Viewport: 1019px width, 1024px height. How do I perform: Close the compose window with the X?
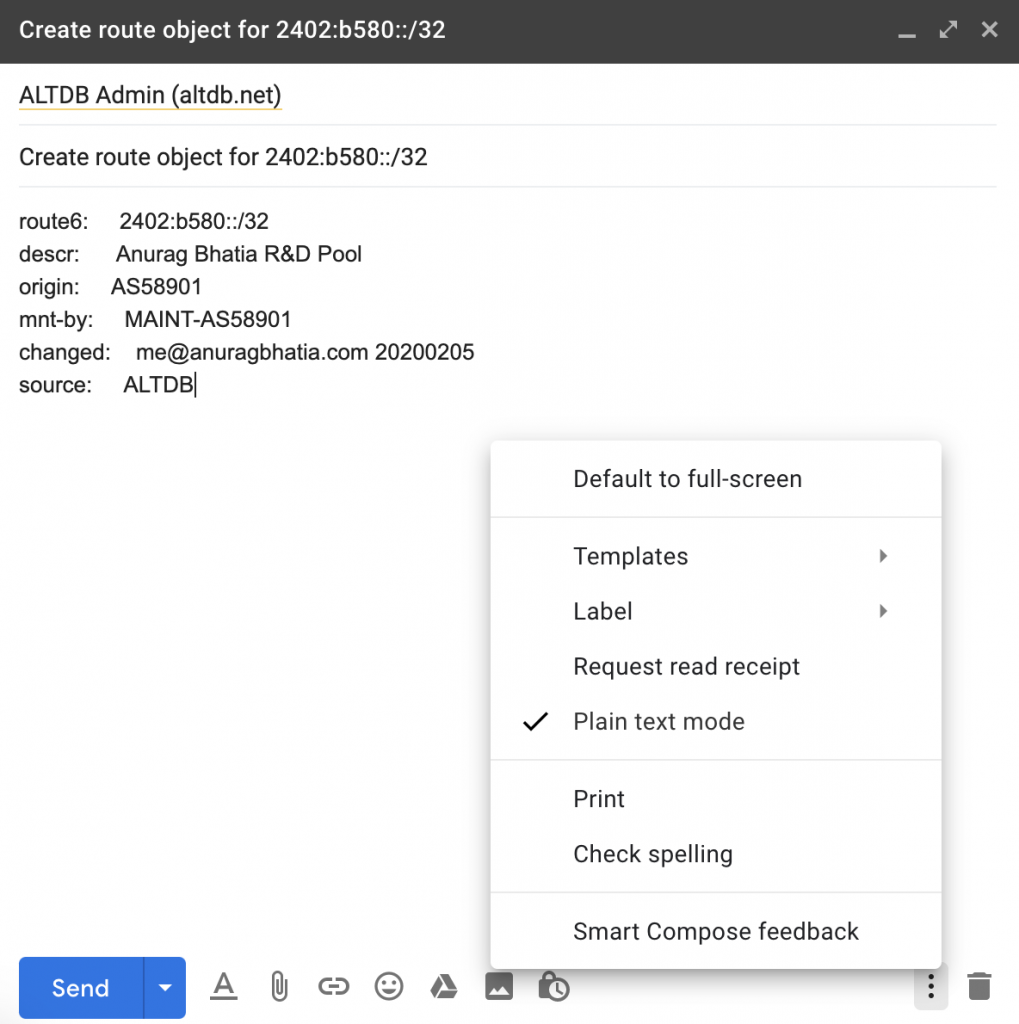coord(990,29)
